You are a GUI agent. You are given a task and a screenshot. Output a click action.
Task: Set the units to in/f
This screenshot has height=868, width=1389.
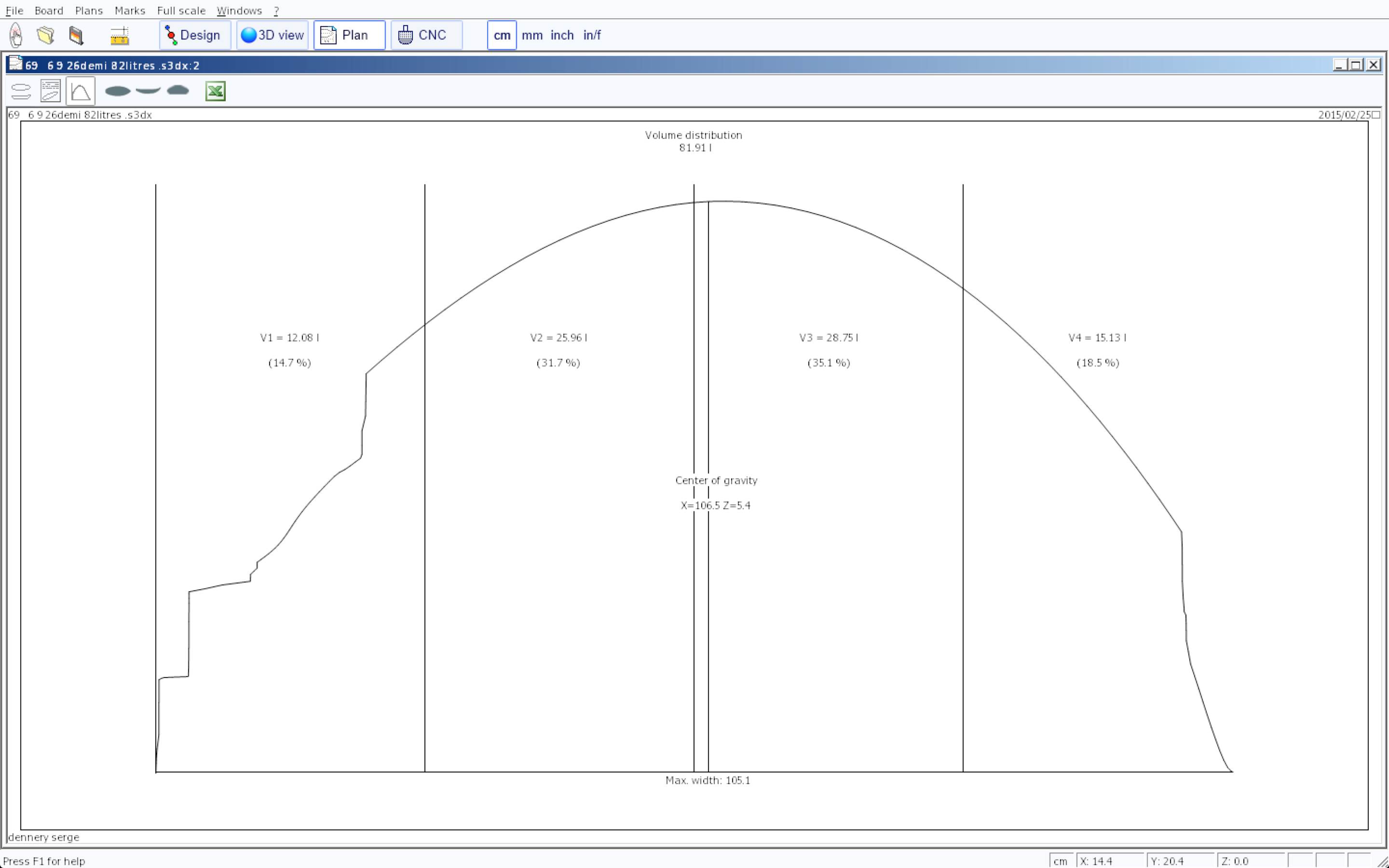[x=591, y=35]
